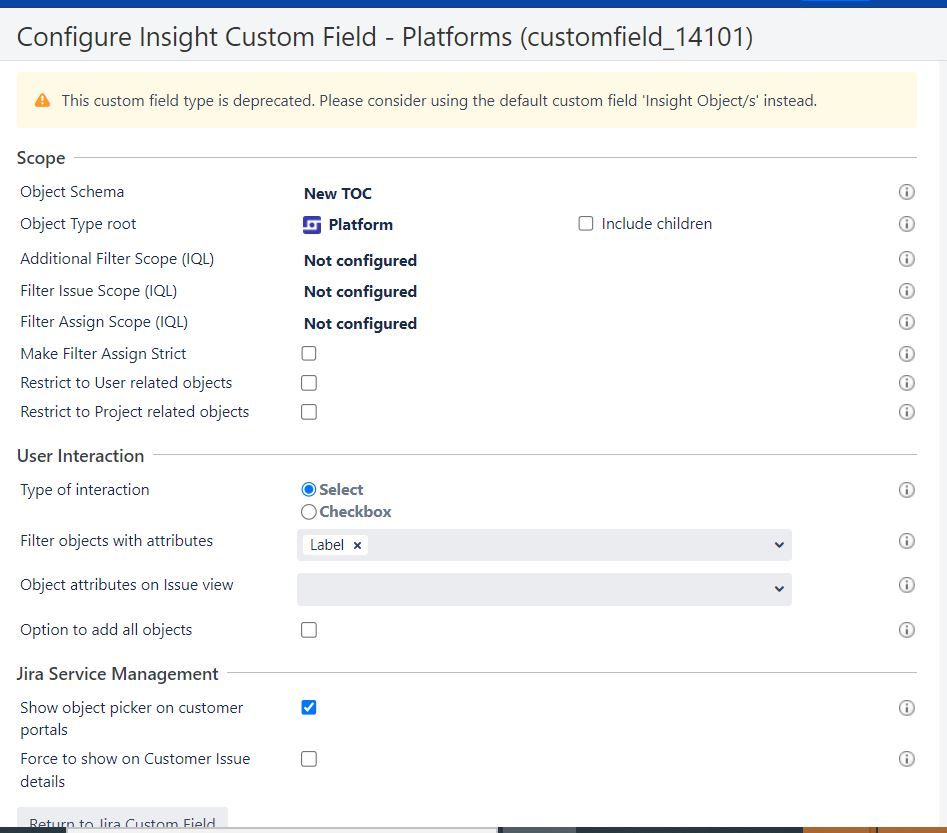Enable Option to add all objects

pyautogui.click(x=309, y=630)
